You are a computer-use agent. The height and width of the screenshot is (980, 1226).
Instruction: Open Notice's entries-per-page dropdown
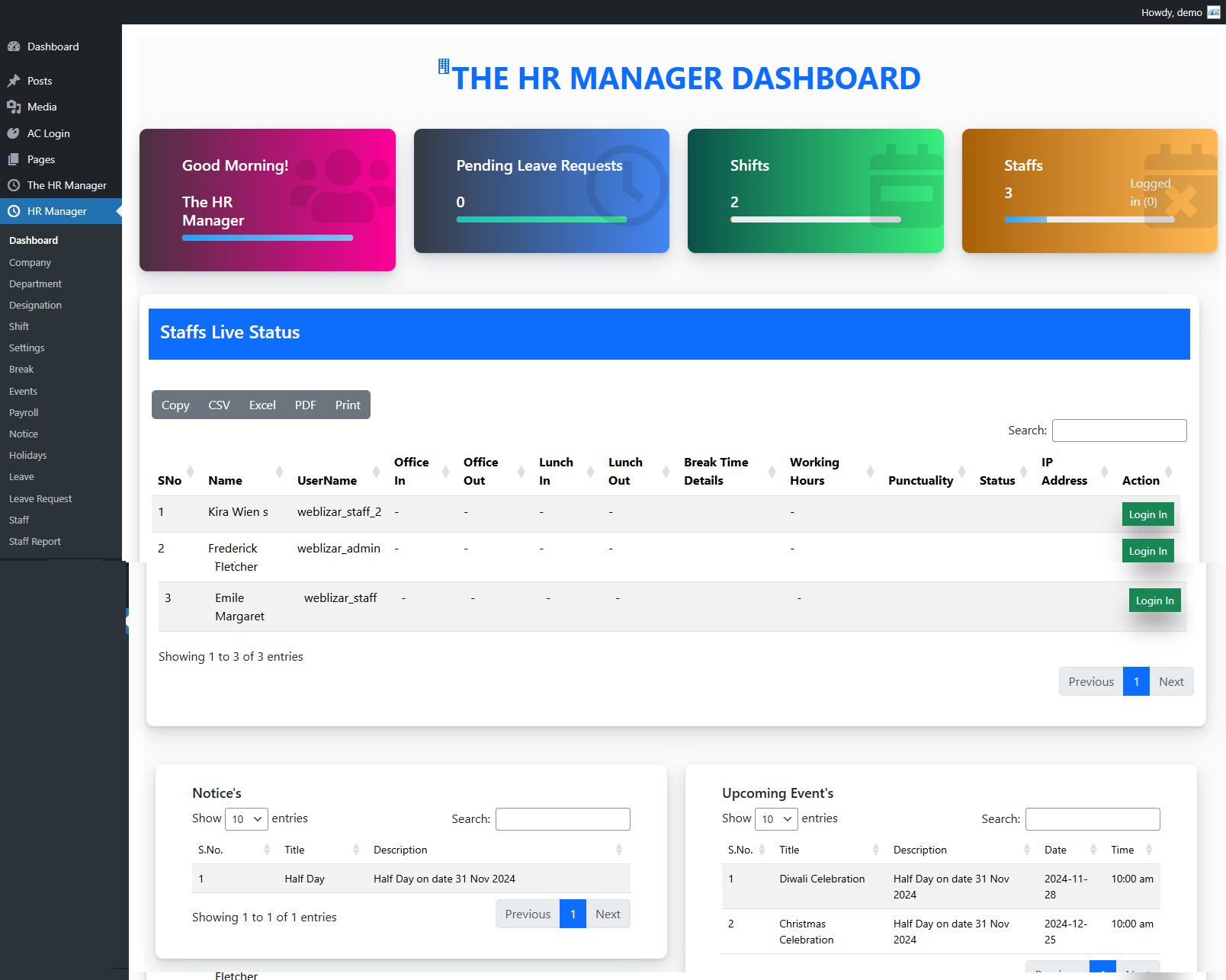[x=246, y=819]
